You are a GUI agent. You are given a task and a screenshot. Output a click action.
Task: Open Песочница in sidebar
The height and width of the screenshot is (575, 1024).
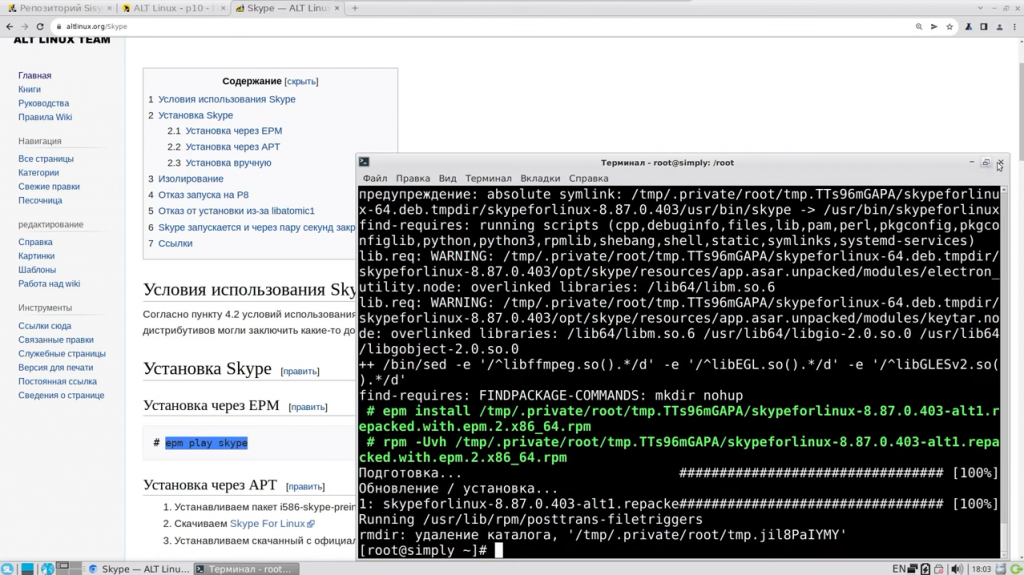[40, 201]
